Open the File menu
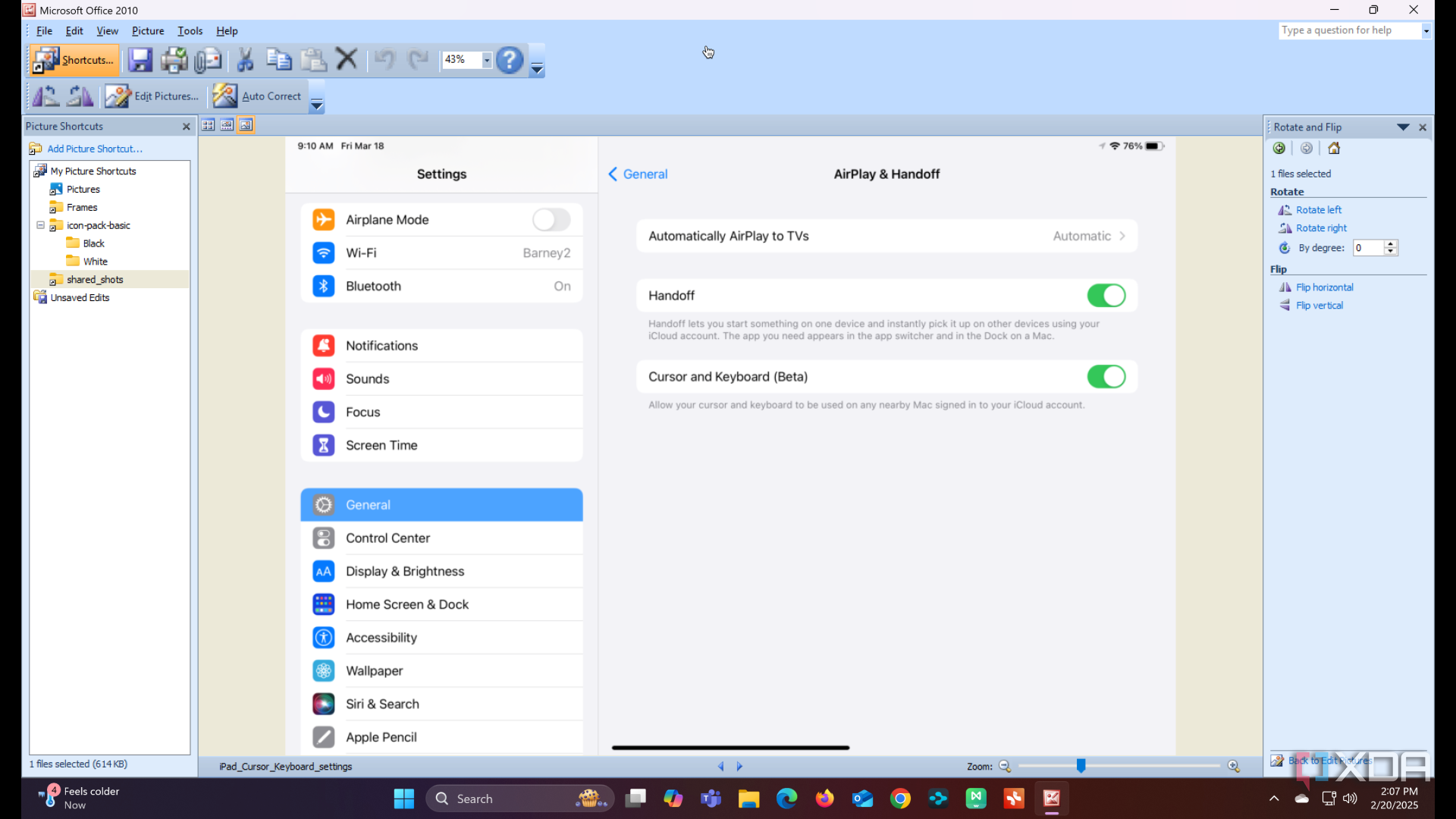This screenshot has height=819, width=1456. [45, 31]
